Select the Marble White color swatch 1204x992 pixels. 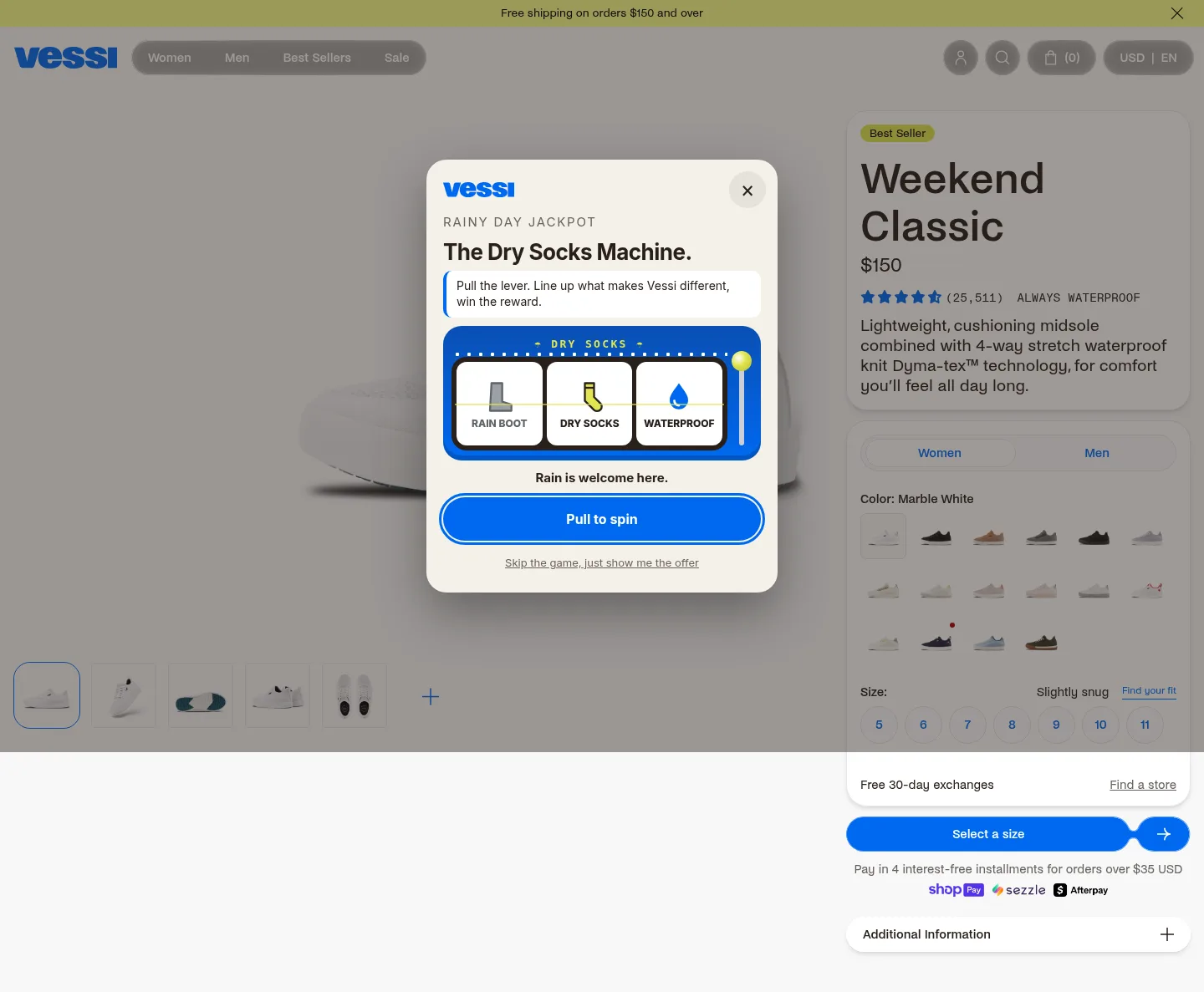tap(883, 537)
